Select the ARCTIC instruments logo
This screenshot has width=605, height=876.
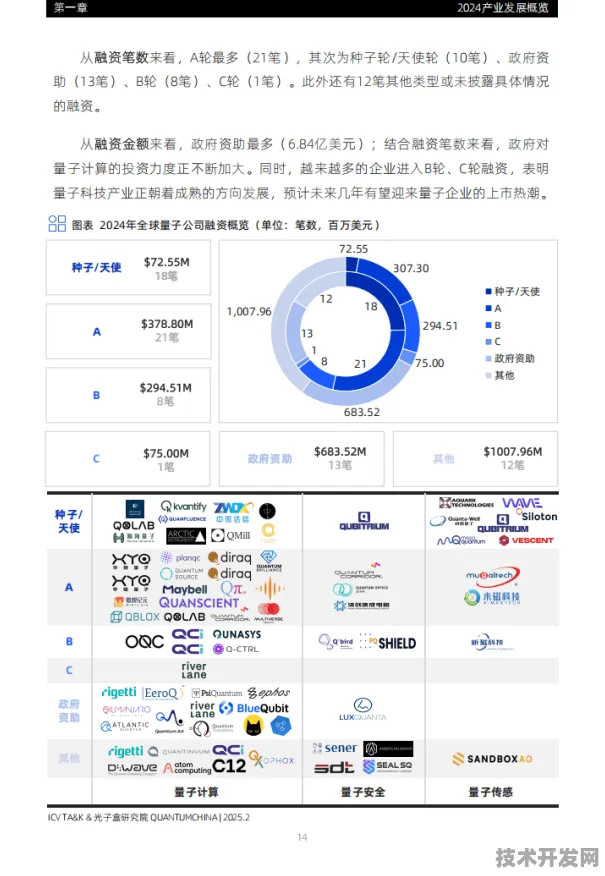pyautogui.click(x=186, y=536)
